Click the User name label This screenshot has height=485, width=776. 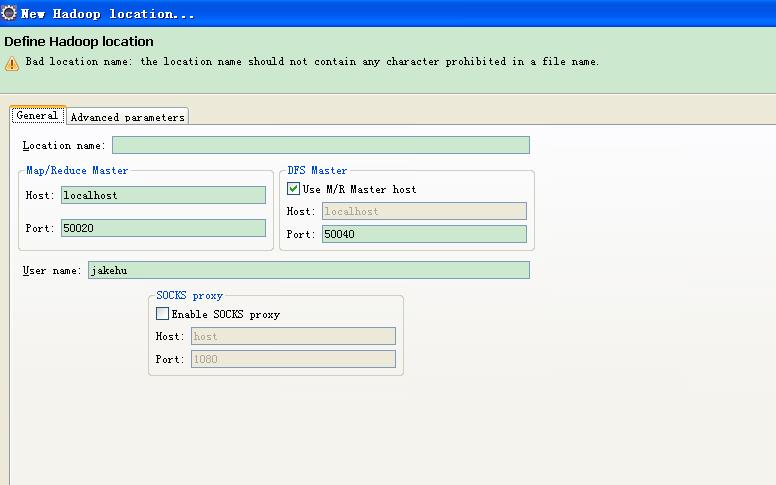tap(52, 271)
